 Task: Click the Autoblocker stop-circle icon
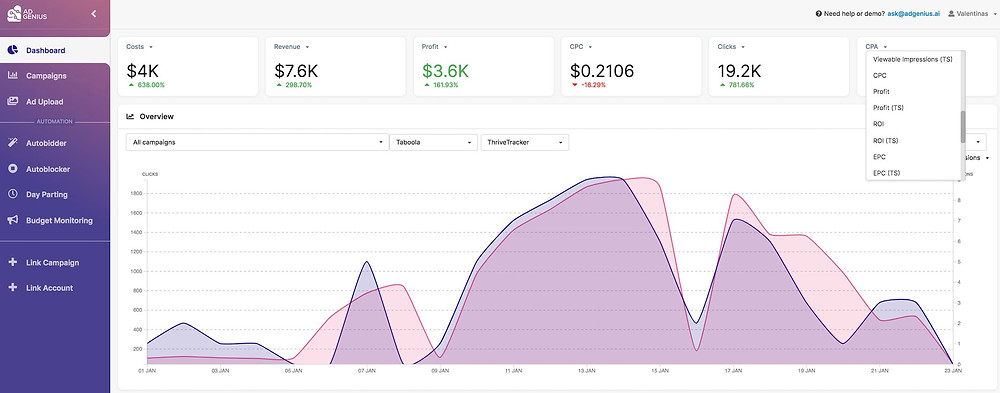click(12, 168)
